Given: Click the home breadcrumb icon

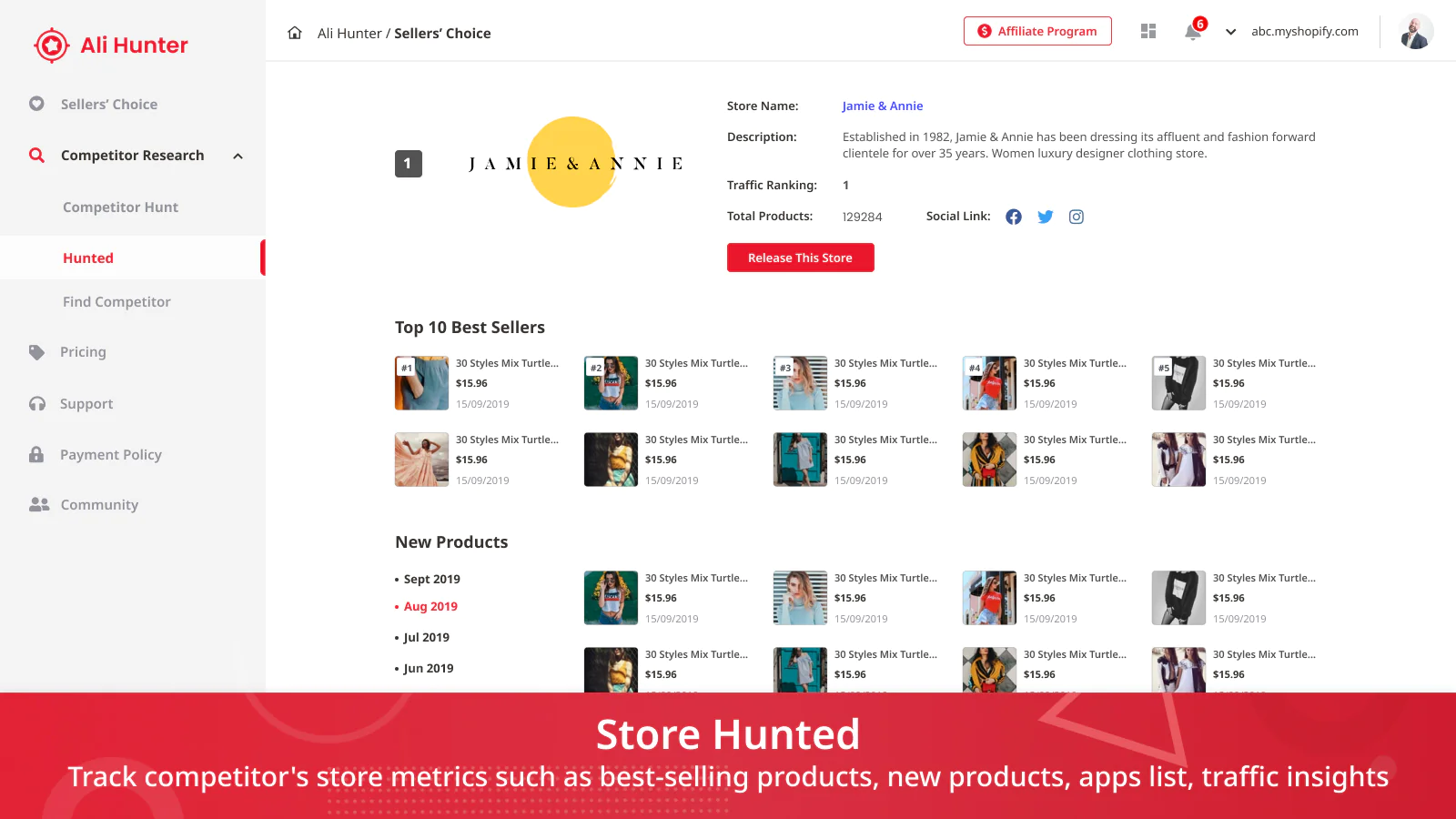Looking at the screenshot, I should pos(295,33).
